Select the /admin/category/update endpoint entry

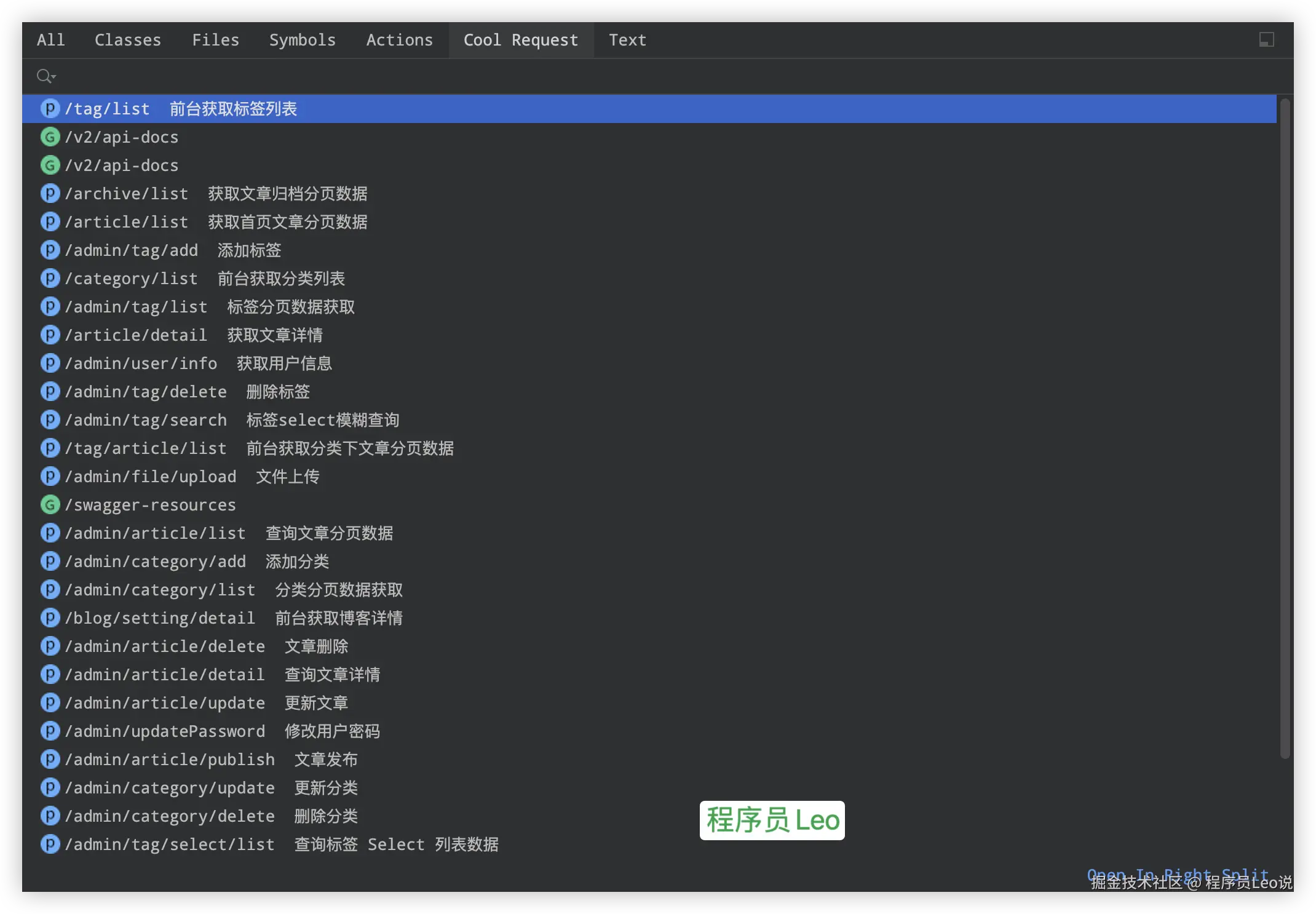click(x=170, y=787)
